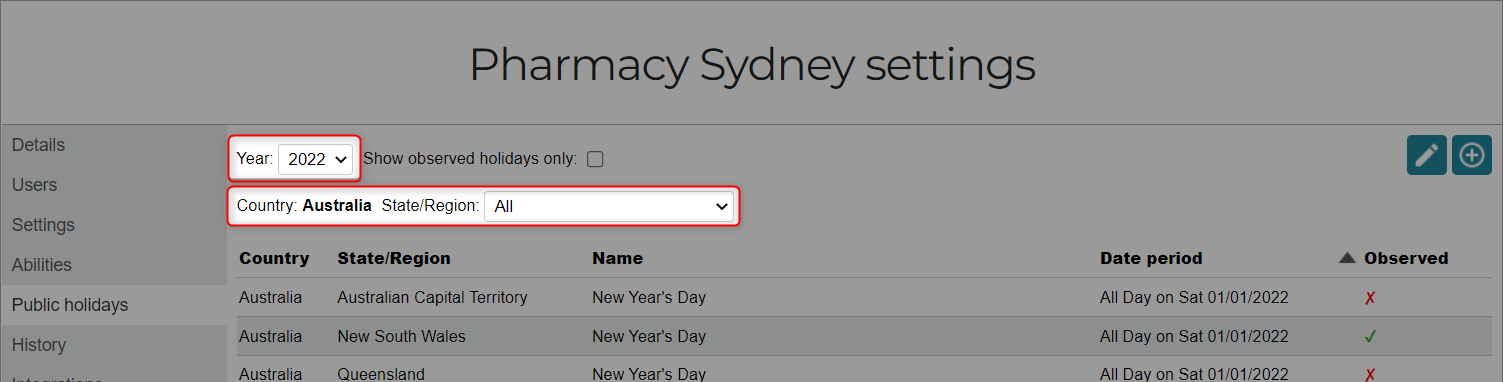Sort by Name column header
The image size is (1503, 382).
pos(617,258)
